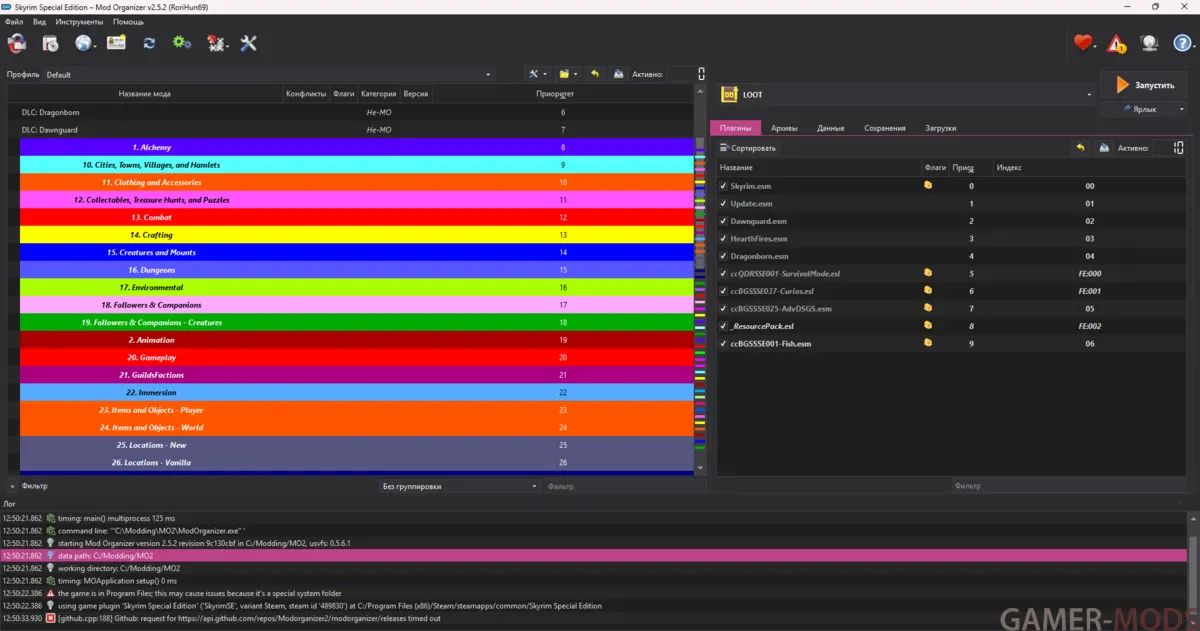Open the change game instance toolbar icon
Screen dimensions: 1200x631
[x=16, y=43]
